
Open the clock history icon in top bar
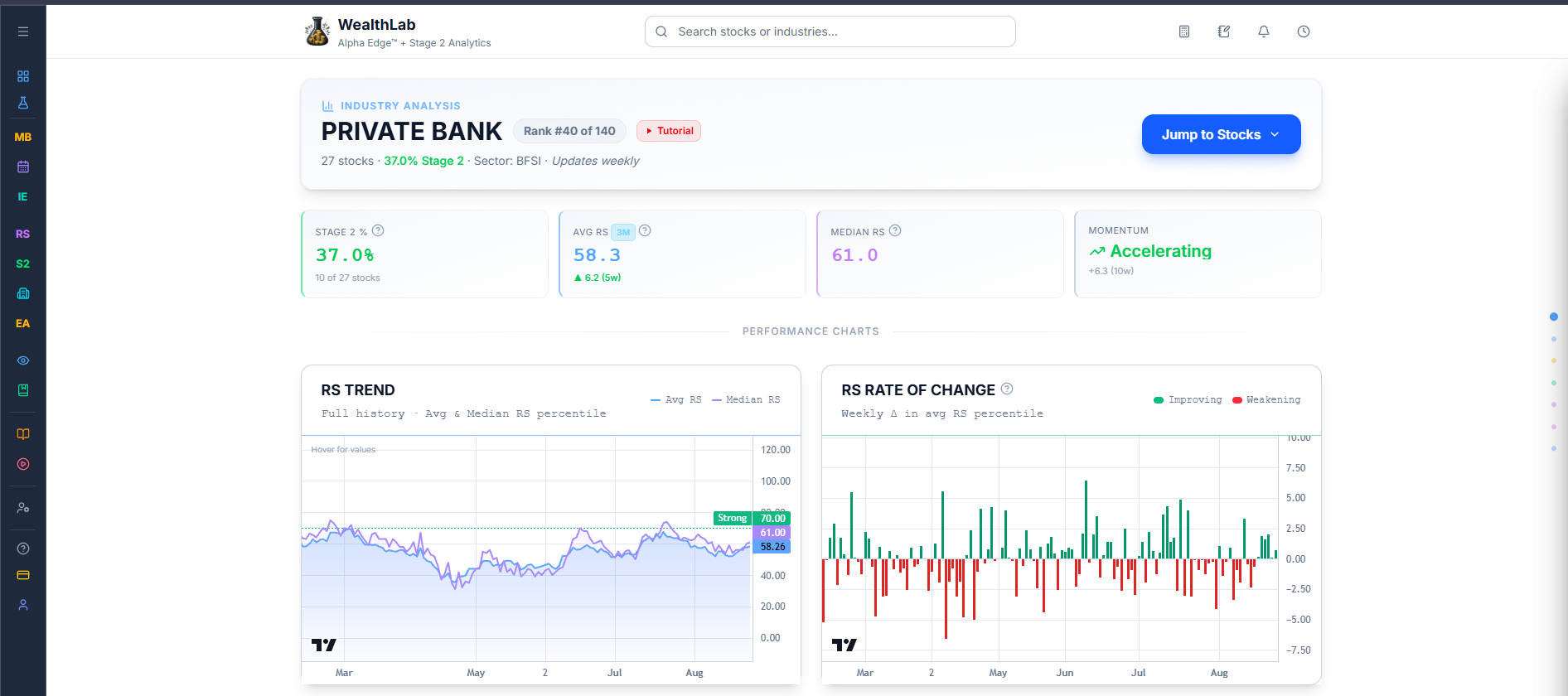coord(1304,31)
